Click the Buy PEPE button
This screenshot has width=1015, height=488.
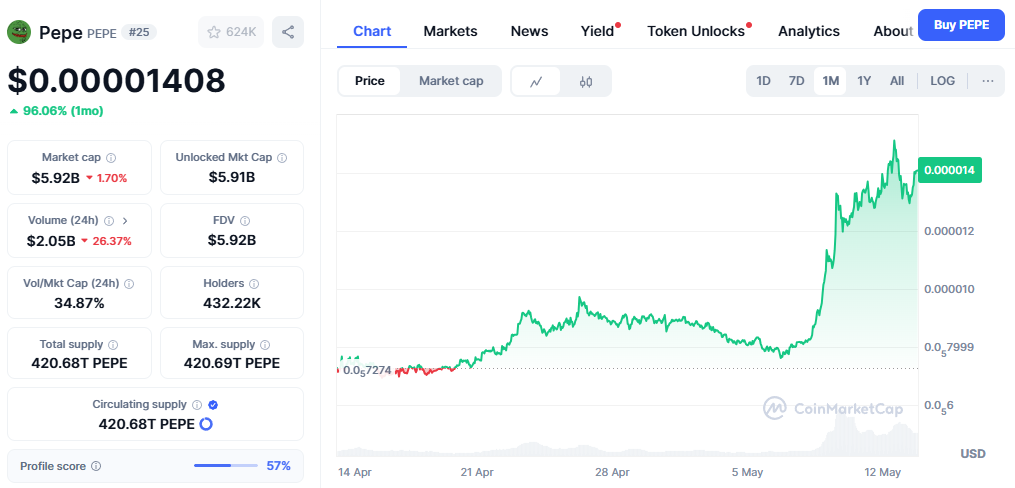pos(961,25)
